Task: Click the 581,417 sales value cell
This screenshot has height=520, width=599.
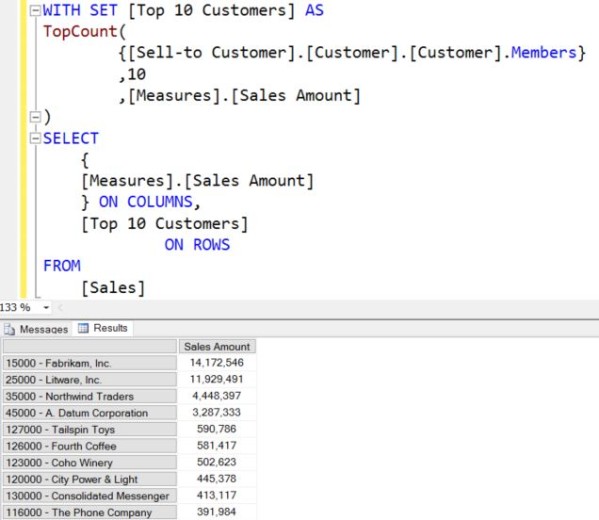Action: [217, 445]
